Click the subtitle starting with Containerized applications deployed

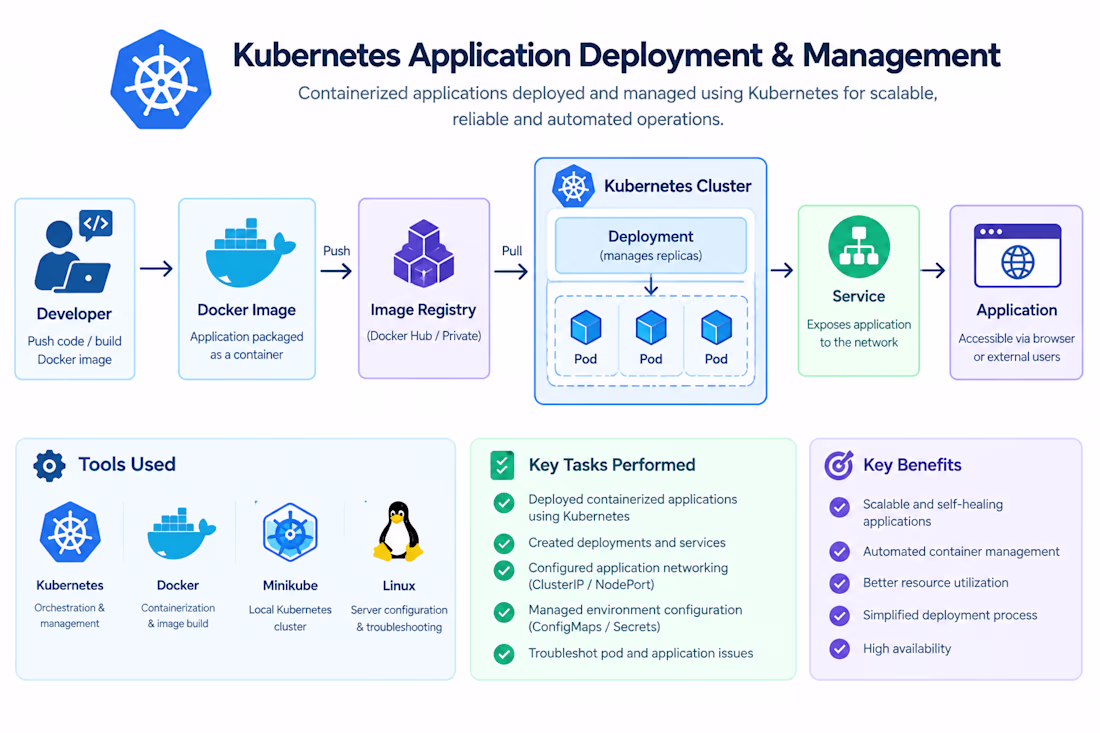click(x=617, y=106)
